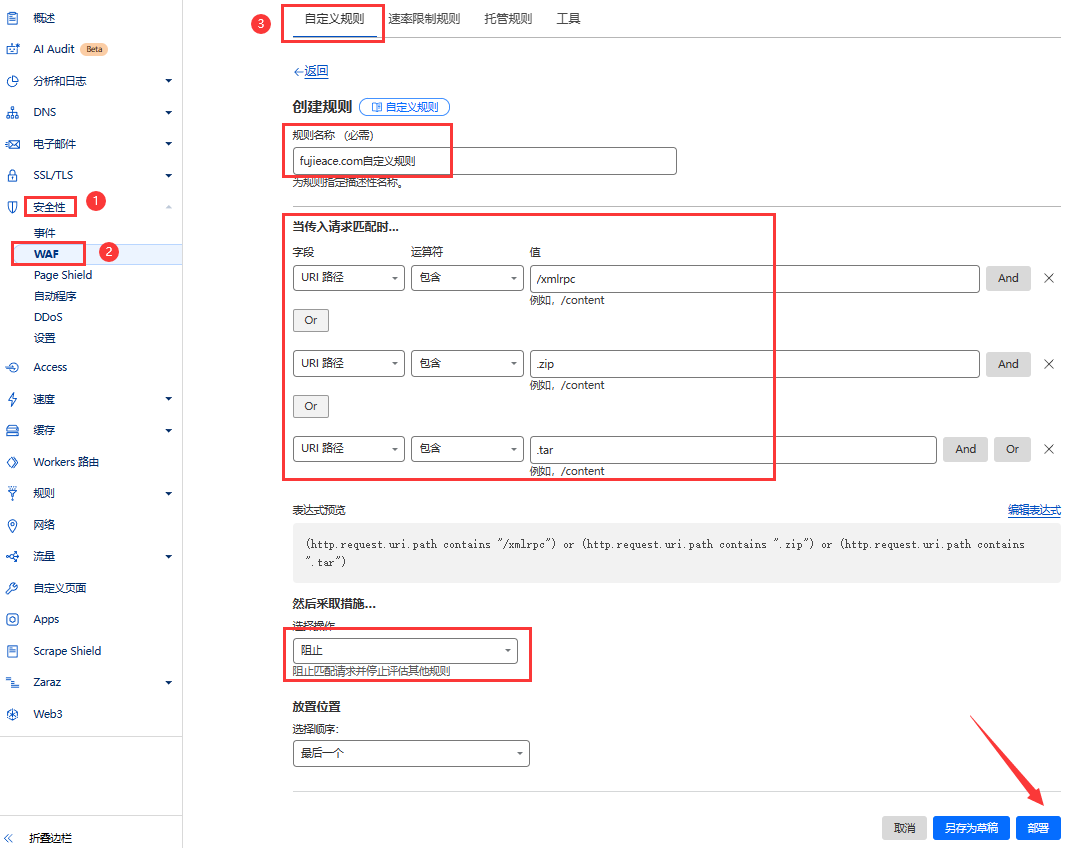Collapse the 安全性 sidebar section arrow
1070x848 pixels.
169,207
